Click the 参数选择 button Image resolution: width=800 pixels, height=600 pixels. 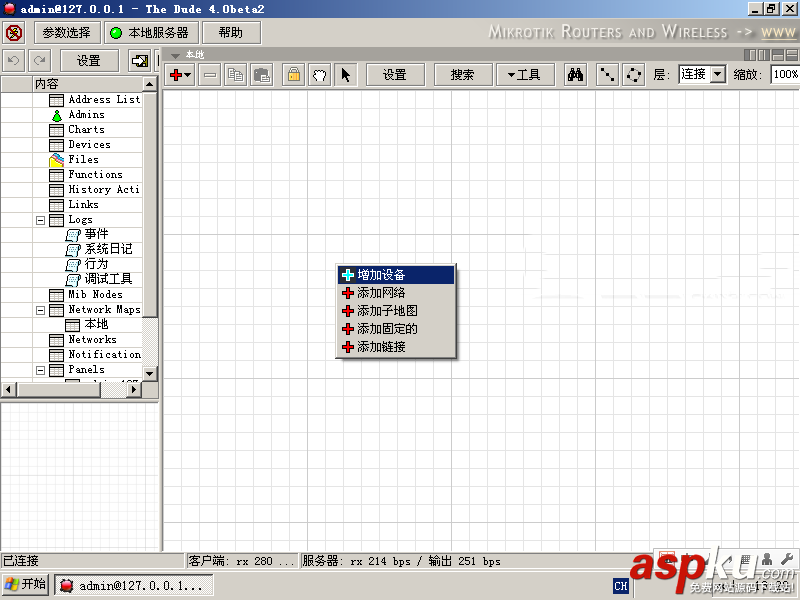pos(67,33)
